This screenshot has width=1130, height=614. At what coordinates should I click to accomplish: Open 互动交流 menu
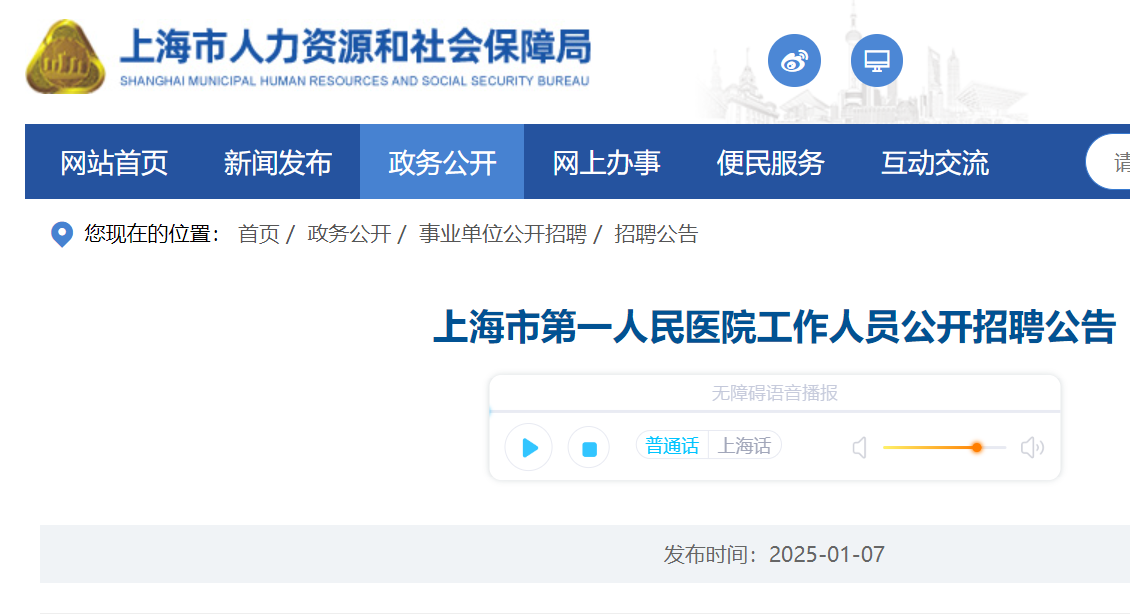pyautogui.click(x=935, y=163)
